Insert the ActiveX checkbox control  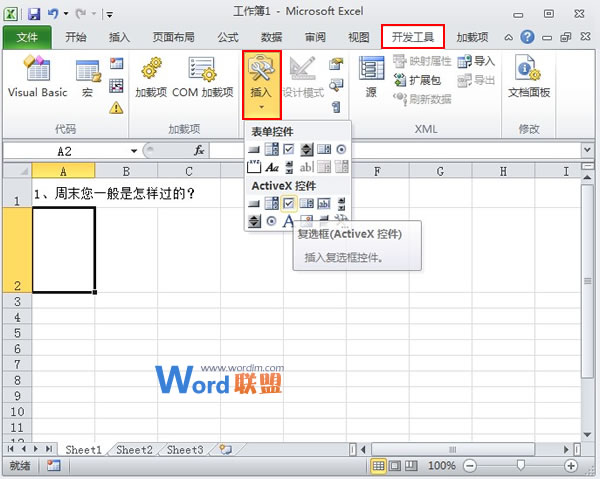(288, 204)
